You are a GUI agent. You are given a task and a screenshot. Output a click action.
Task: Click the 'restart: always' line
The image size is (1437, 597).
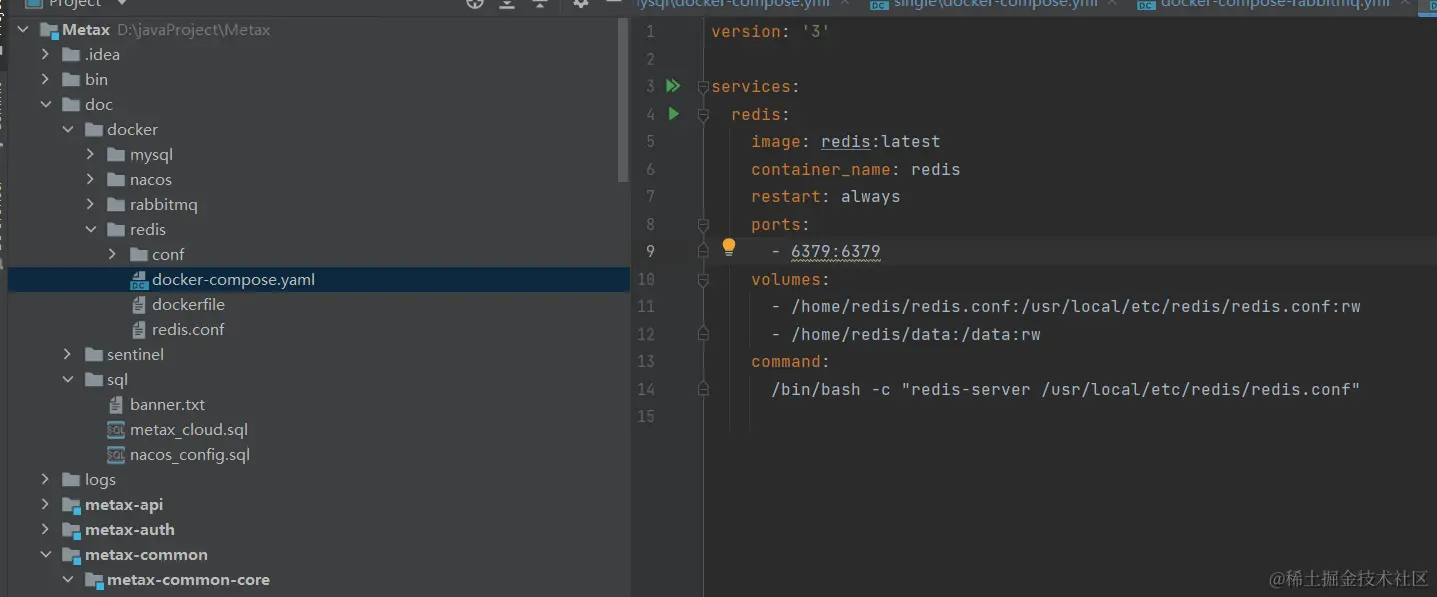826,197
